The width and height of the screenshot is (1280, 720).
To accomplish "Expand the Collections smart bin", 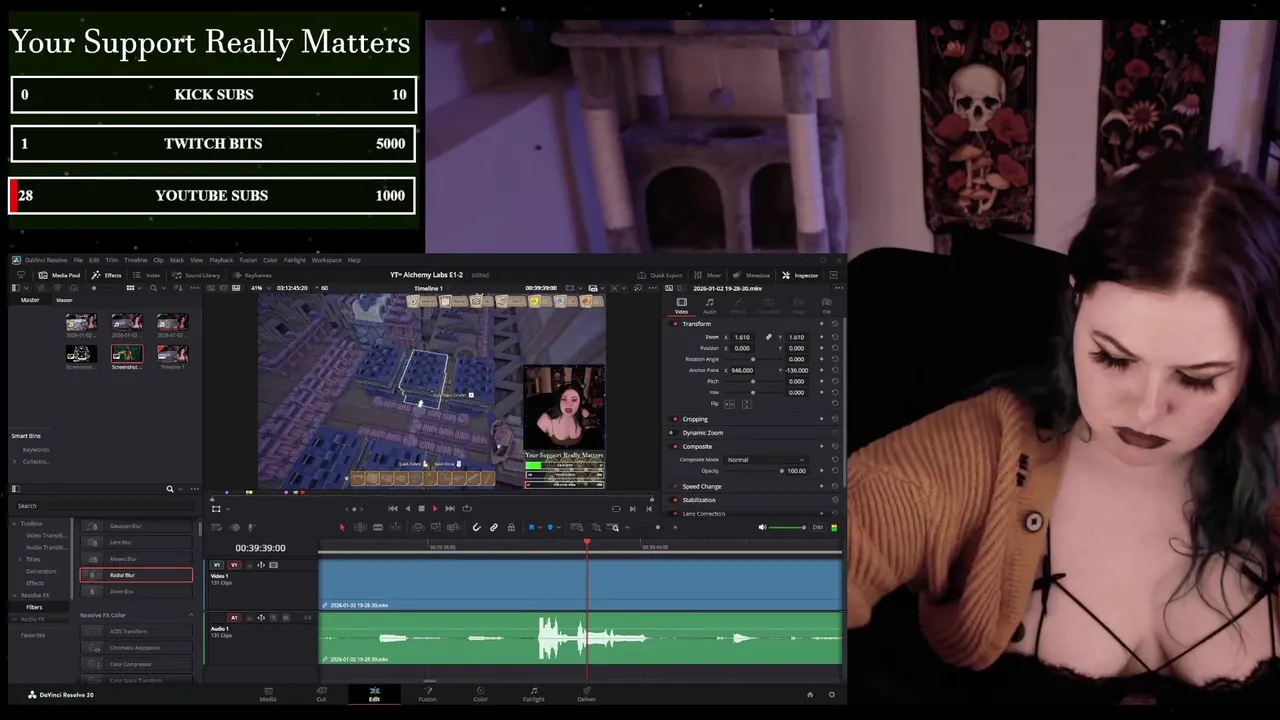I will pyautogui.click(x=15, y=462).
